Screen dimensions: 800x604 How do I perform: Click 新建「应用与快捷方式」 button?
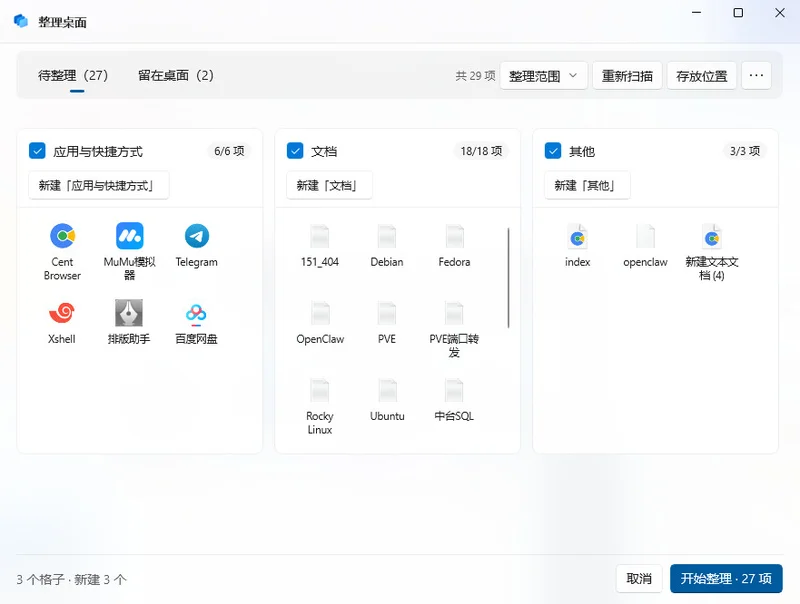[x=99, y=185]
